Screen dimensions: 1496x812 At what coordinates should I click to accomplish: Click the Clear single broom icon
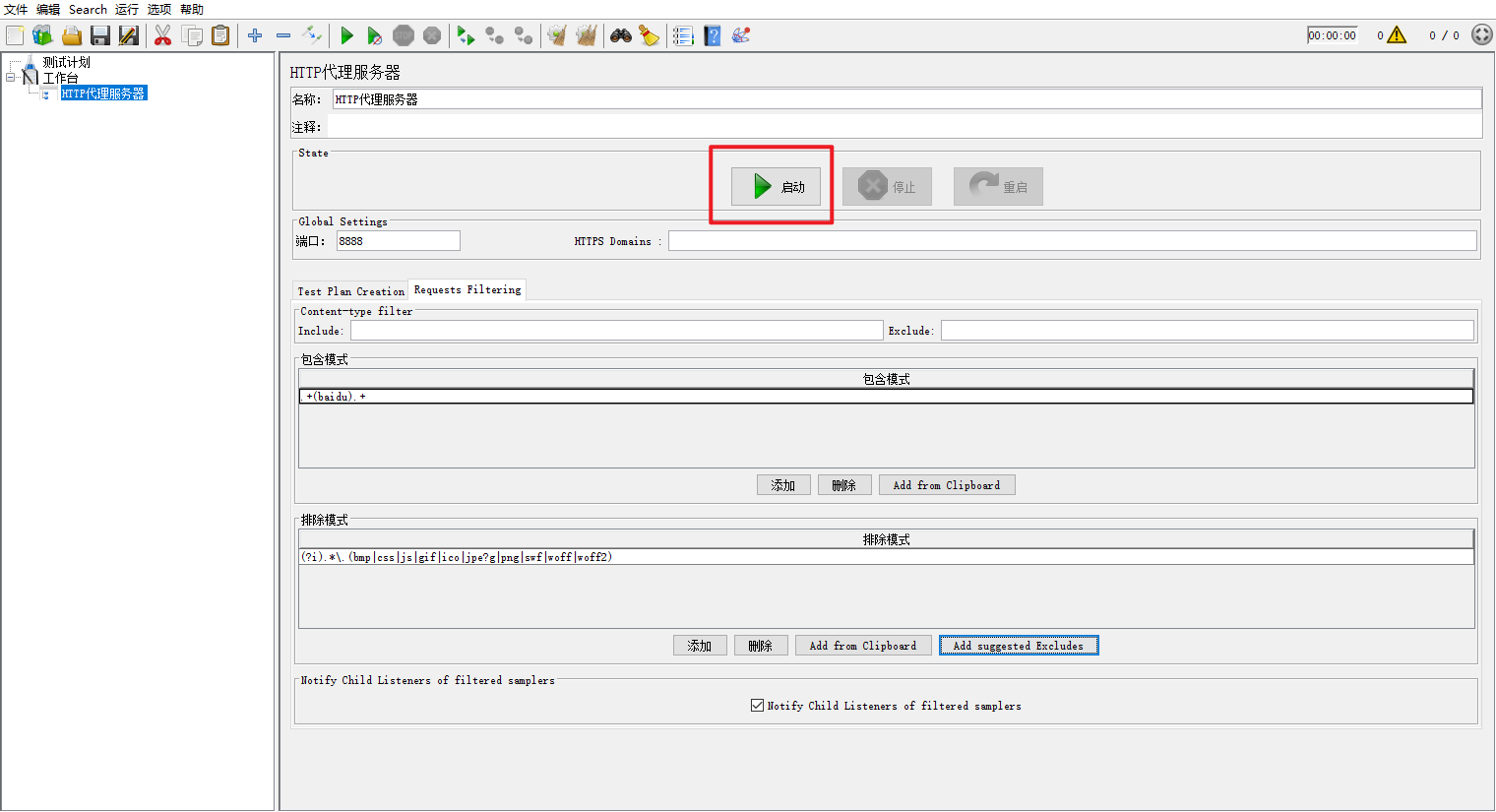click(557, 35)
